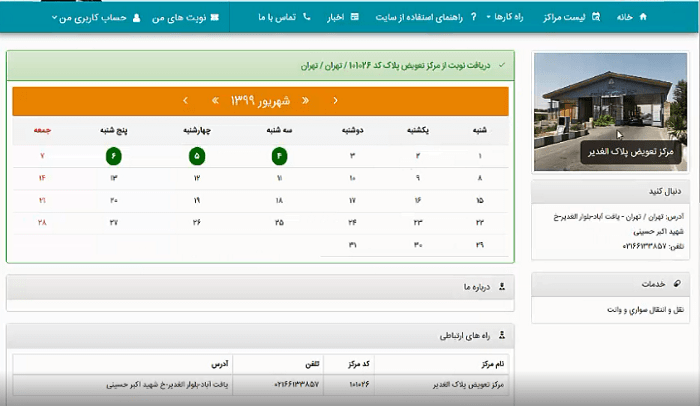Expand the حساب کاربری من account dropdown
This screenshot has width=700, height=406.
coord(89,18)
